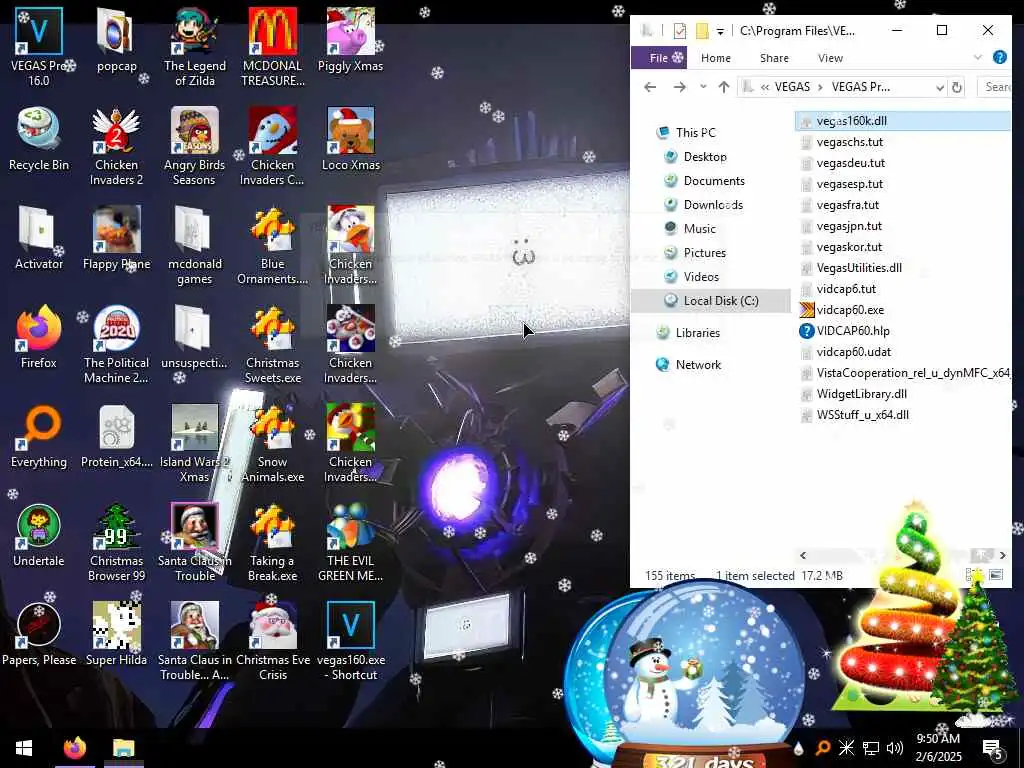
Task: Select the vegas160k.dll file
Action: pyautogui.click(x=903, y=121)
